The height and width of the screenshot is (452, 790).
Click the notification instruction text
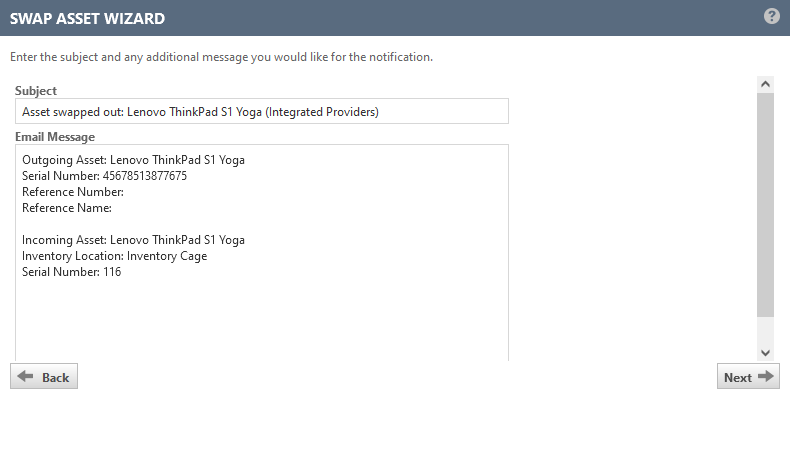coord(221,57)
